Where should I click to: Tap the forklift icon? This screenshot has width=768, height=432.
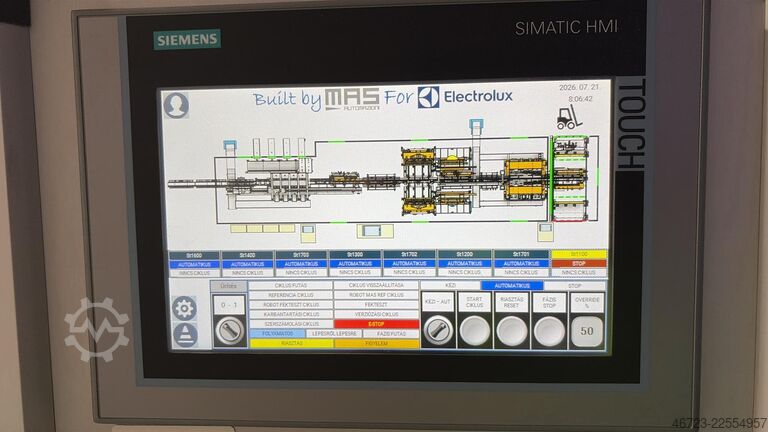[569, 118]
